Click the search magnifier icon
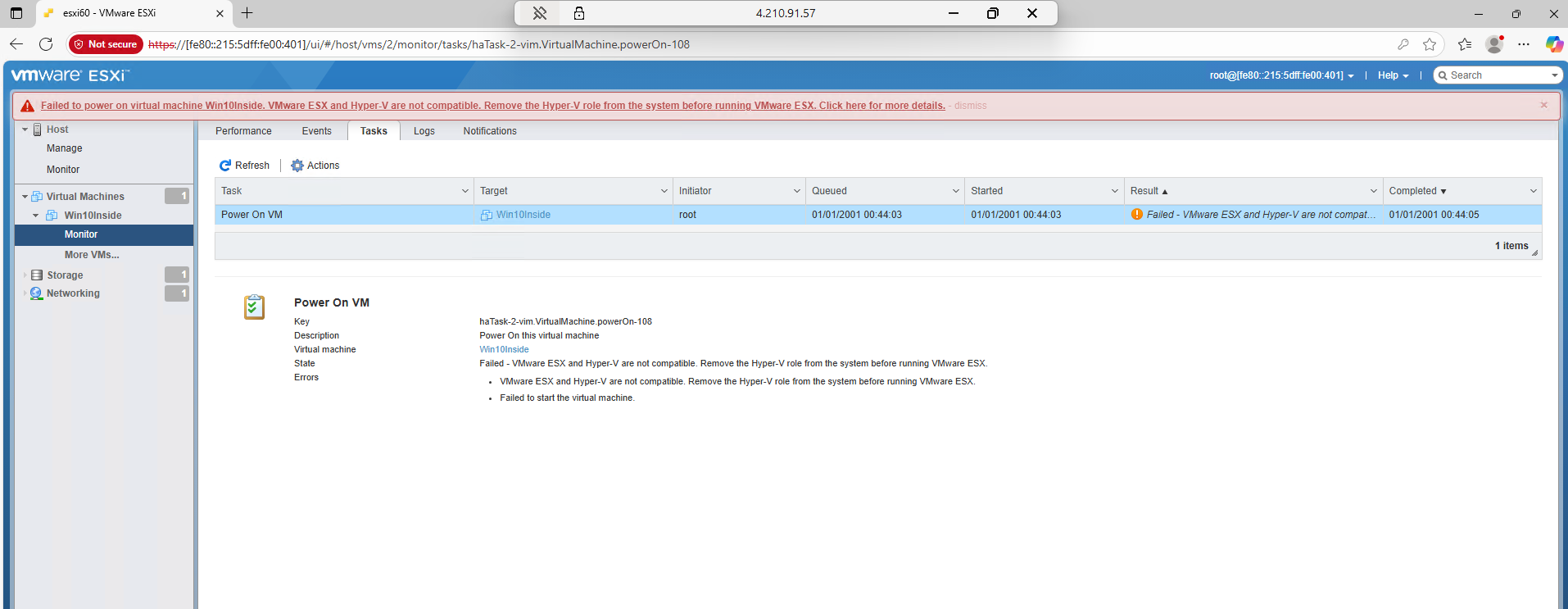 (1443, 75)
